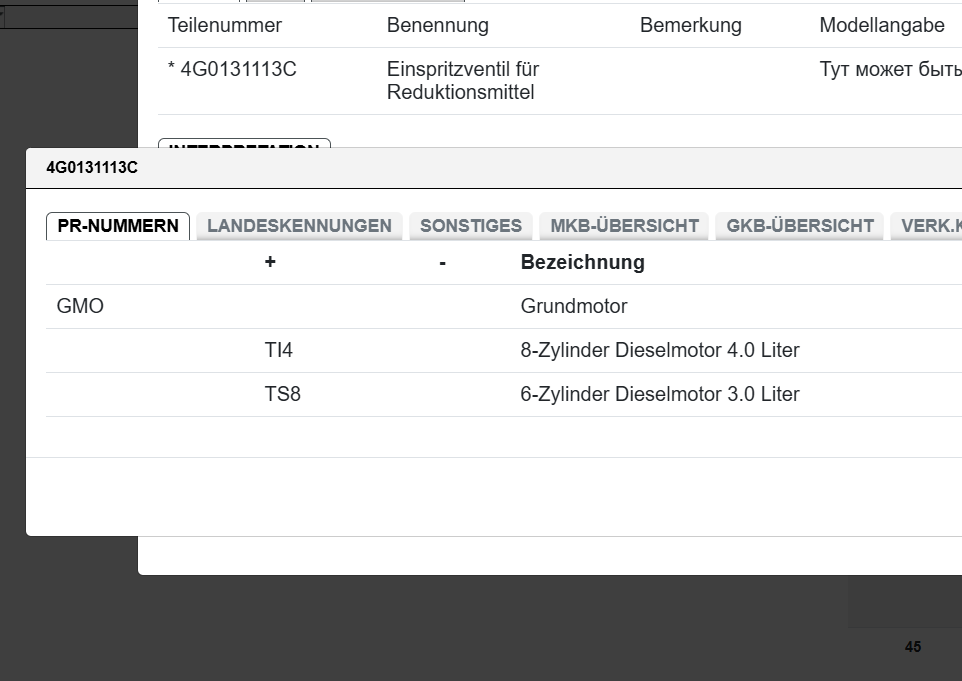Select the active PR-NUMMERN tab

(117, 226)
